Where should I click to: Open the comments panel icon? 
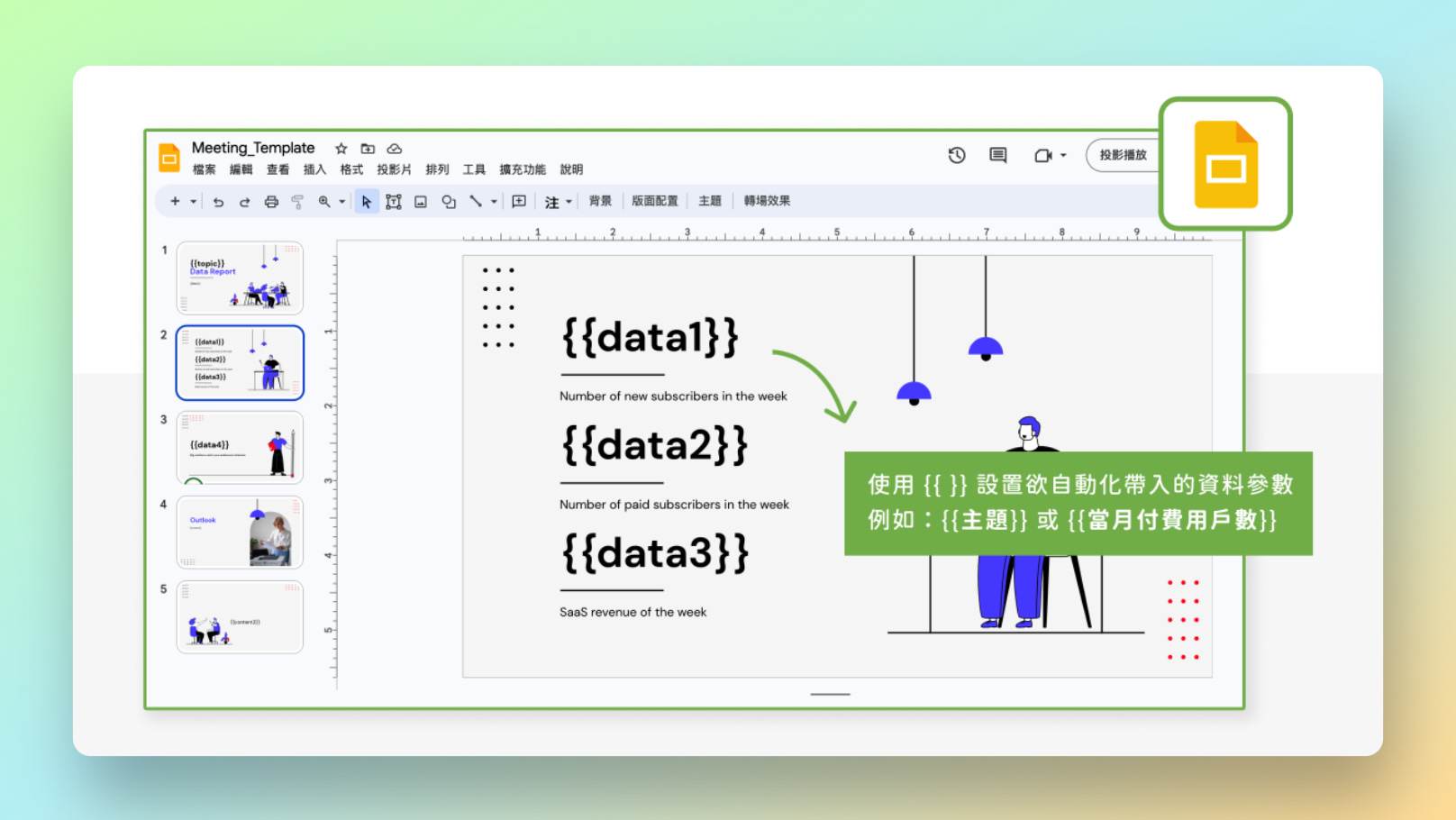(997, 155)
